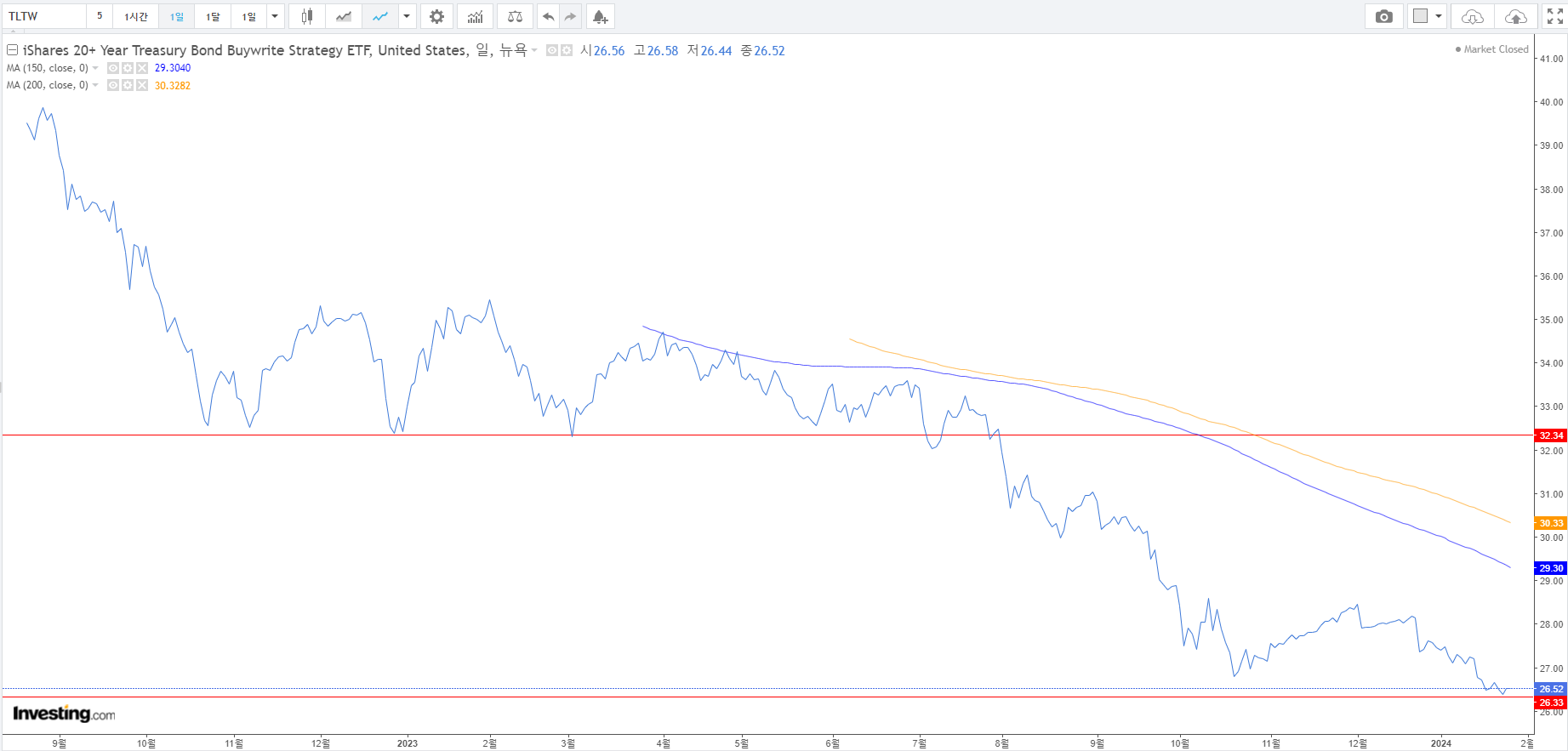Remove the MA 150 indicator
The image size is (1568, 751).
click(x=142, y=68)
